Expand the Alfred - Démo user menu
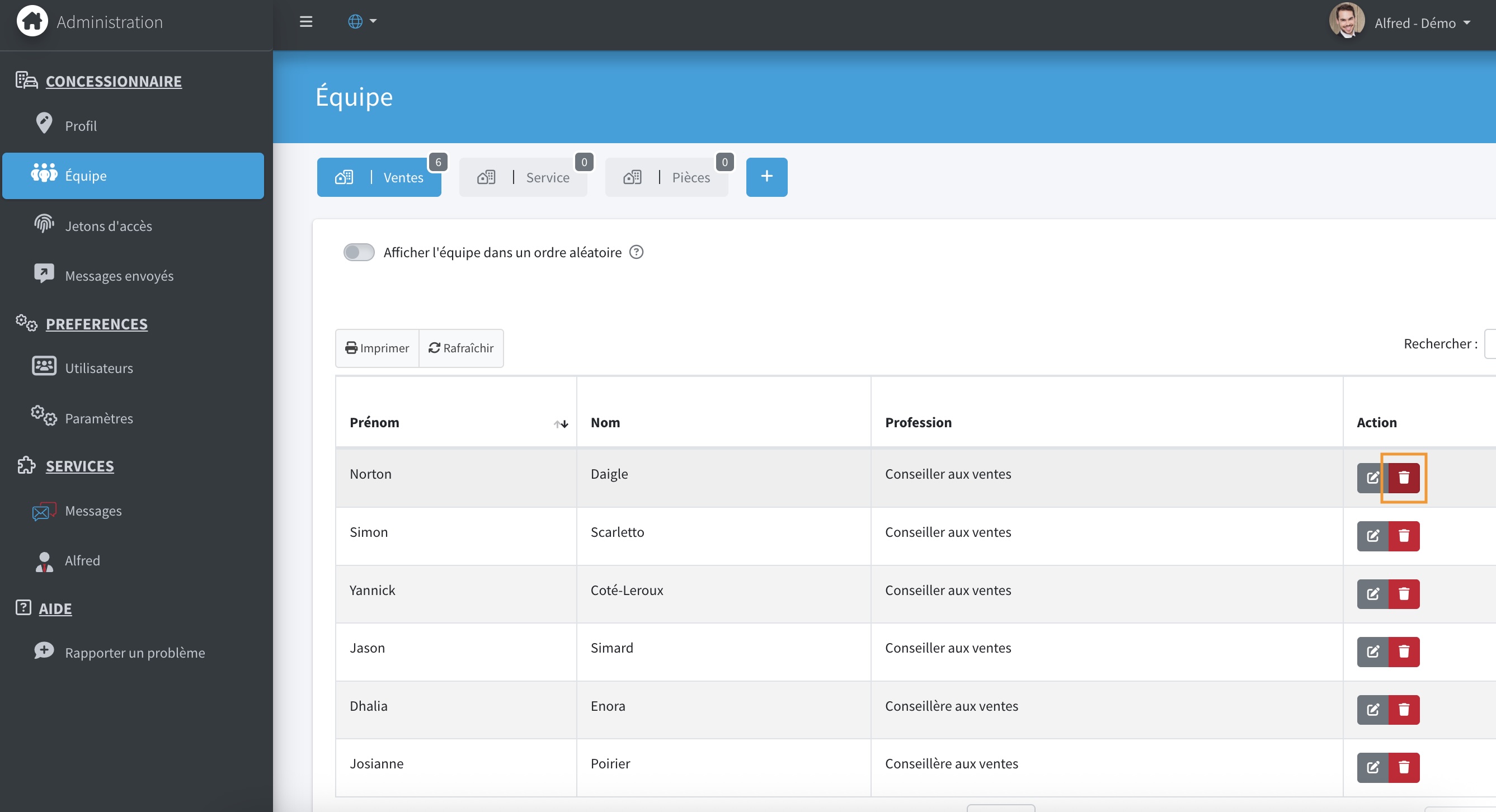Image resolution: width=1496 pixels, height=812 pixels. point(1421,23)
